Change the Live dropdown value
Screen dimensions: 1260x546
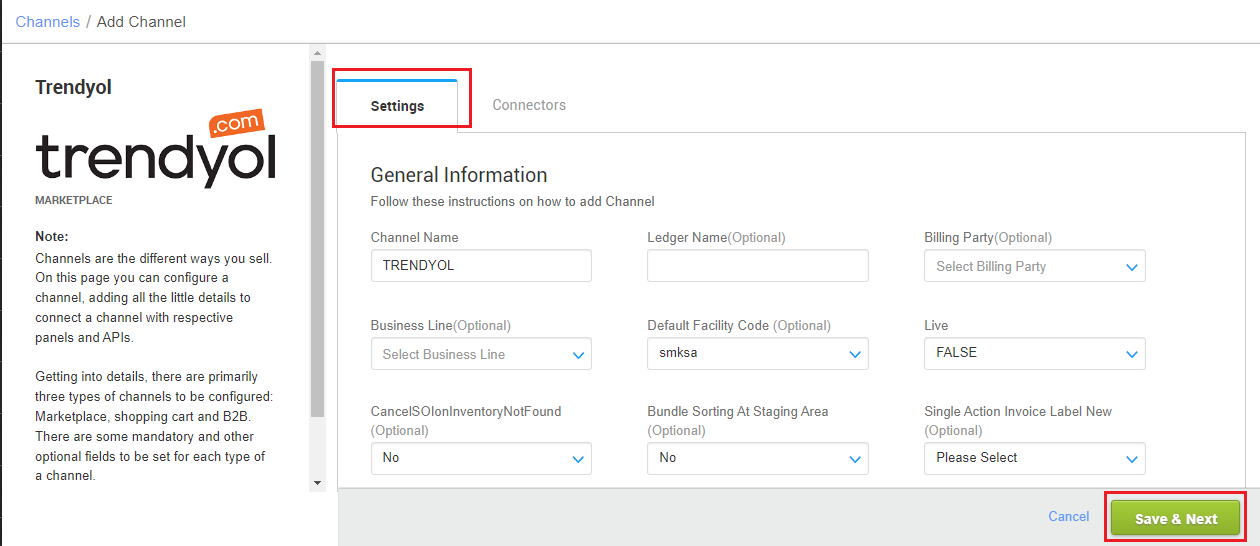point(1035,353)
